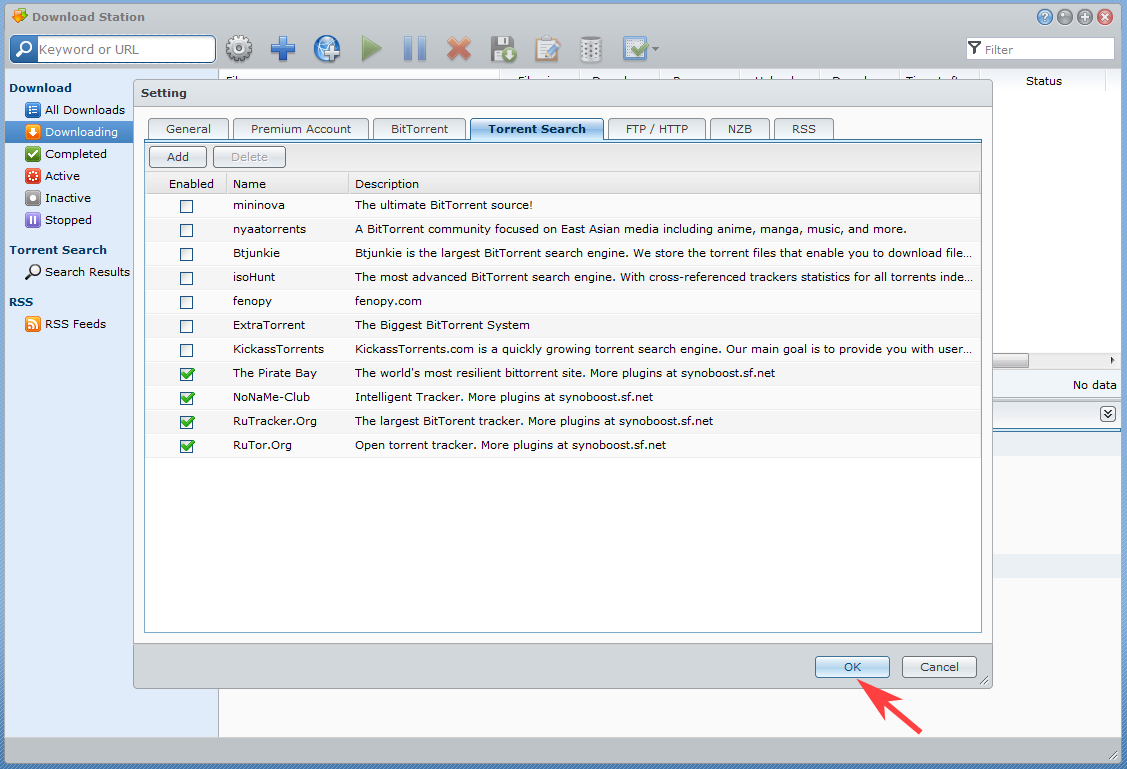1127x769 pixels.
Task: Click the horizontal scrollbar right arrow
Action: [1112, 360]
